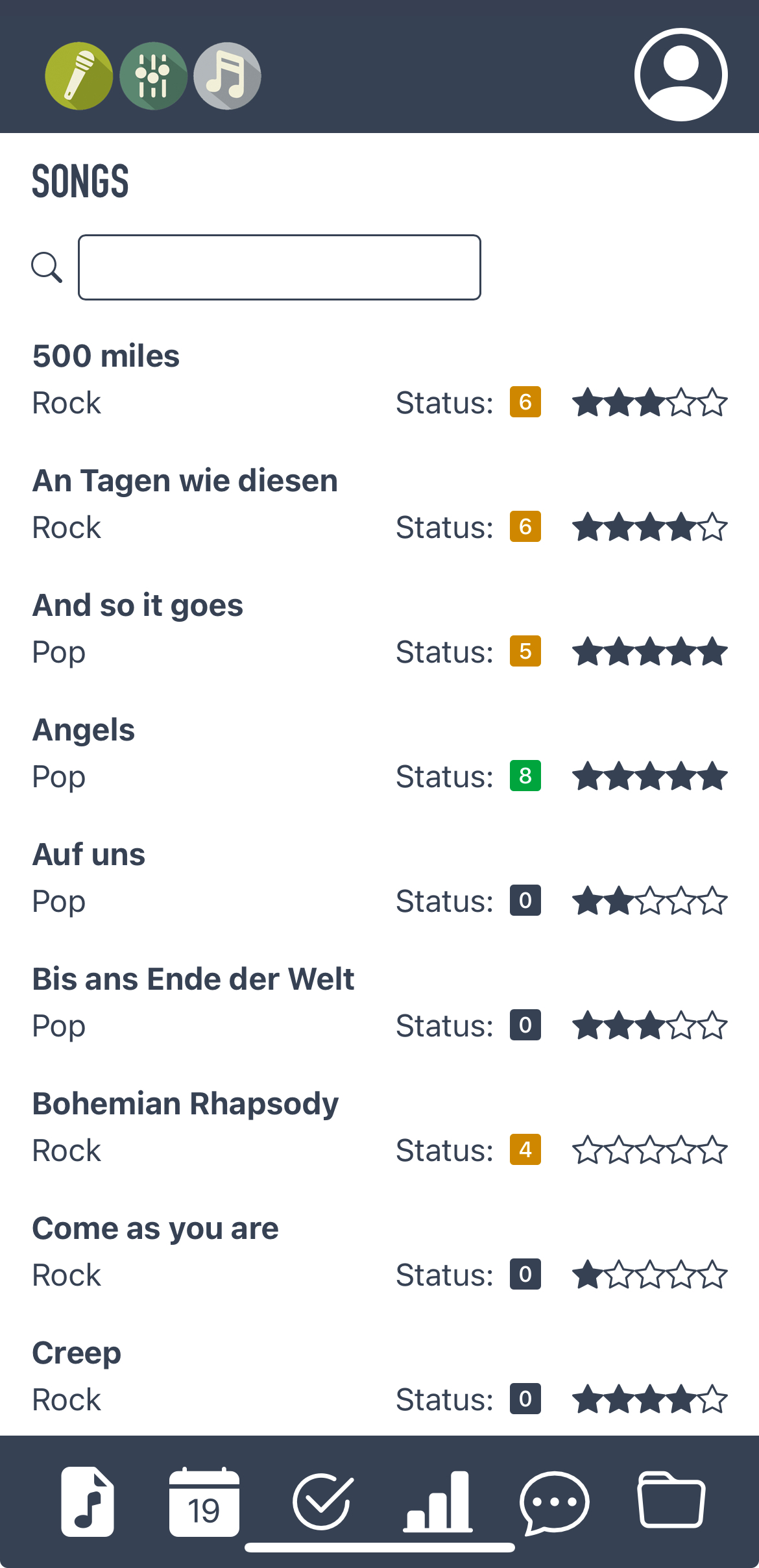759x1568 pixels.
Task: Open the mixer sliders icon
Action: point(153,76)
